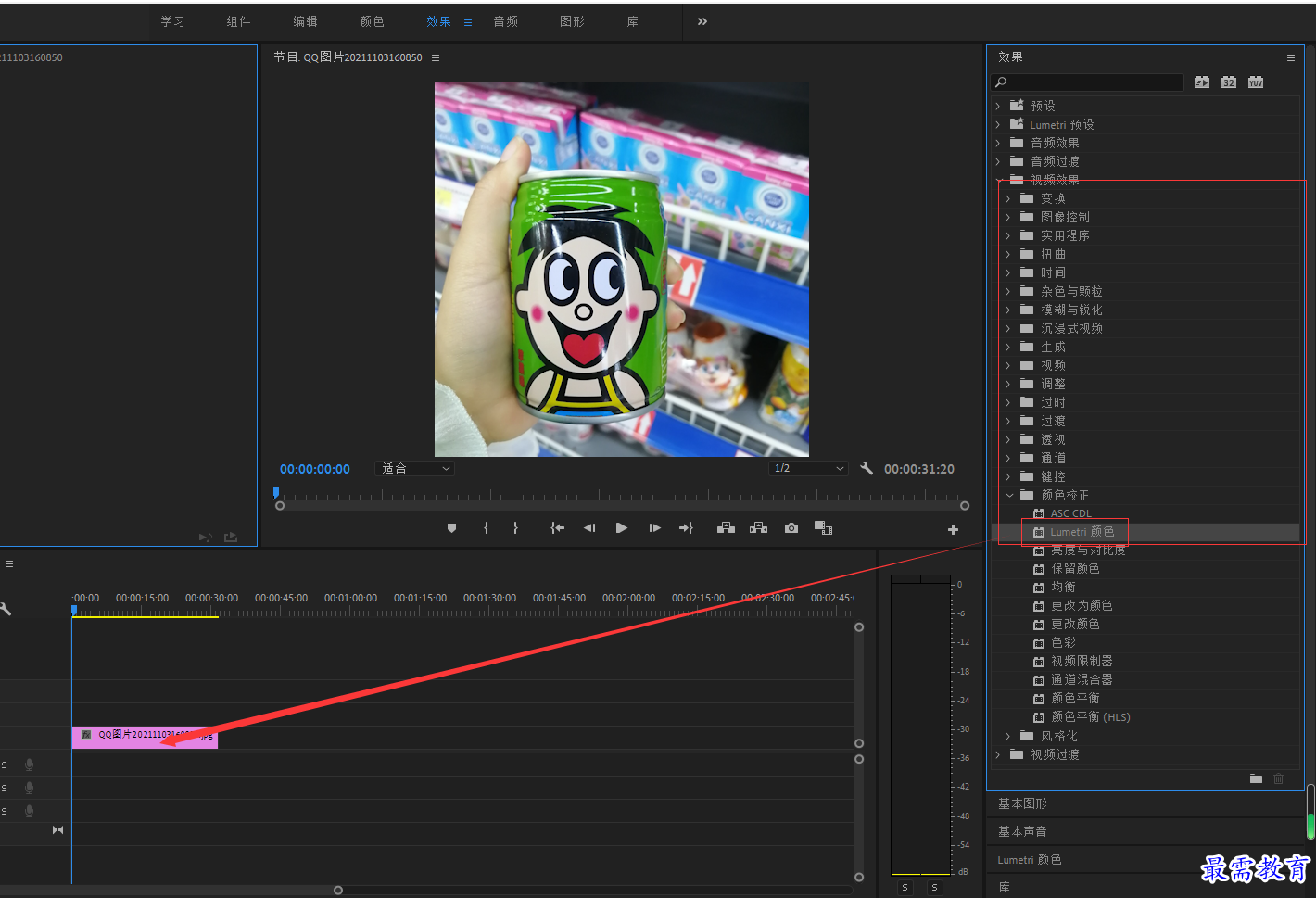Viewport: 1316px width, 898px height.
Task: Open the 1/2 playback resolution dropdown
Action: tap(809, 469)
